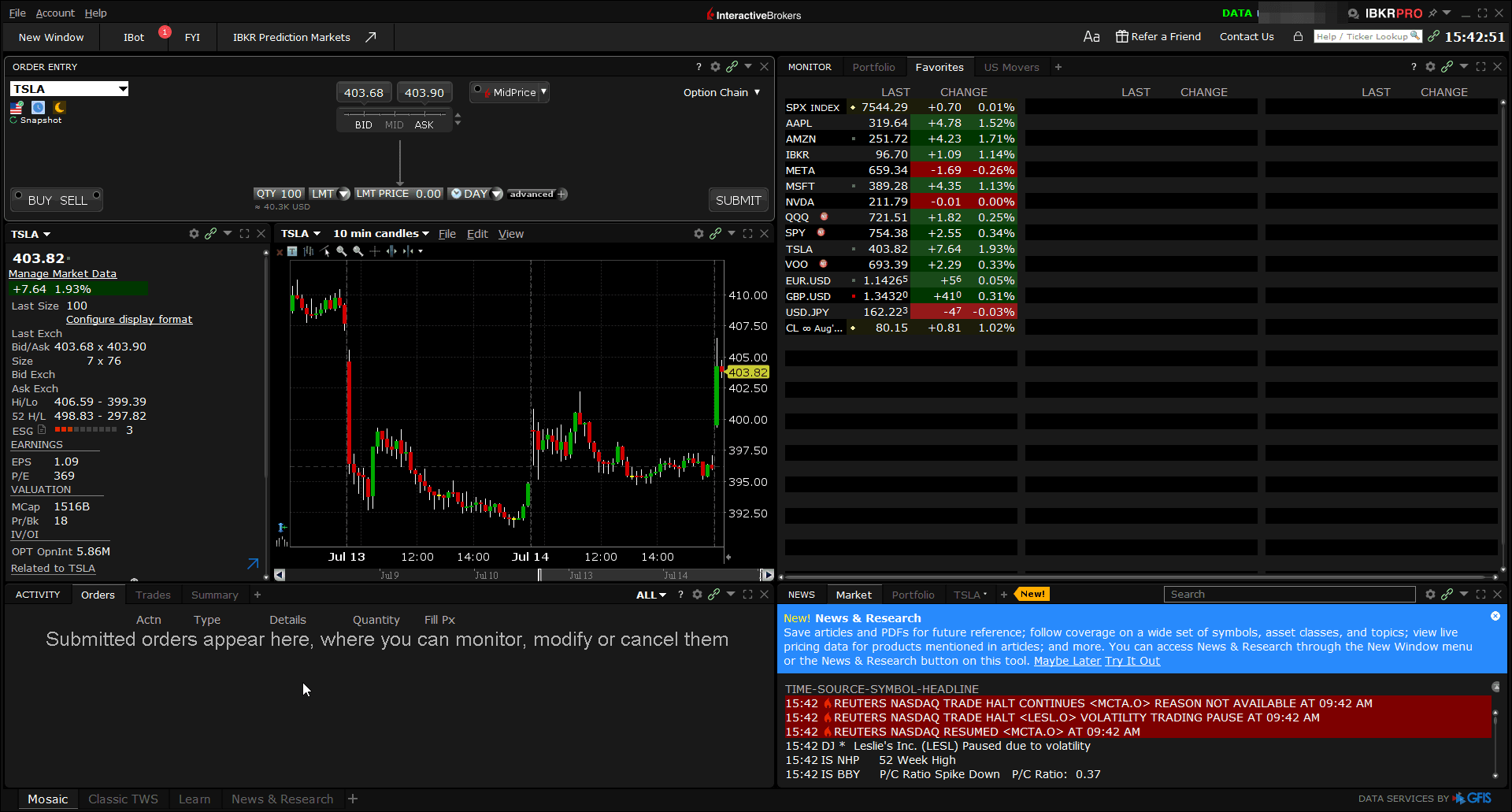
Task: Select MID on the price selector
Action: tap(394, 125)
